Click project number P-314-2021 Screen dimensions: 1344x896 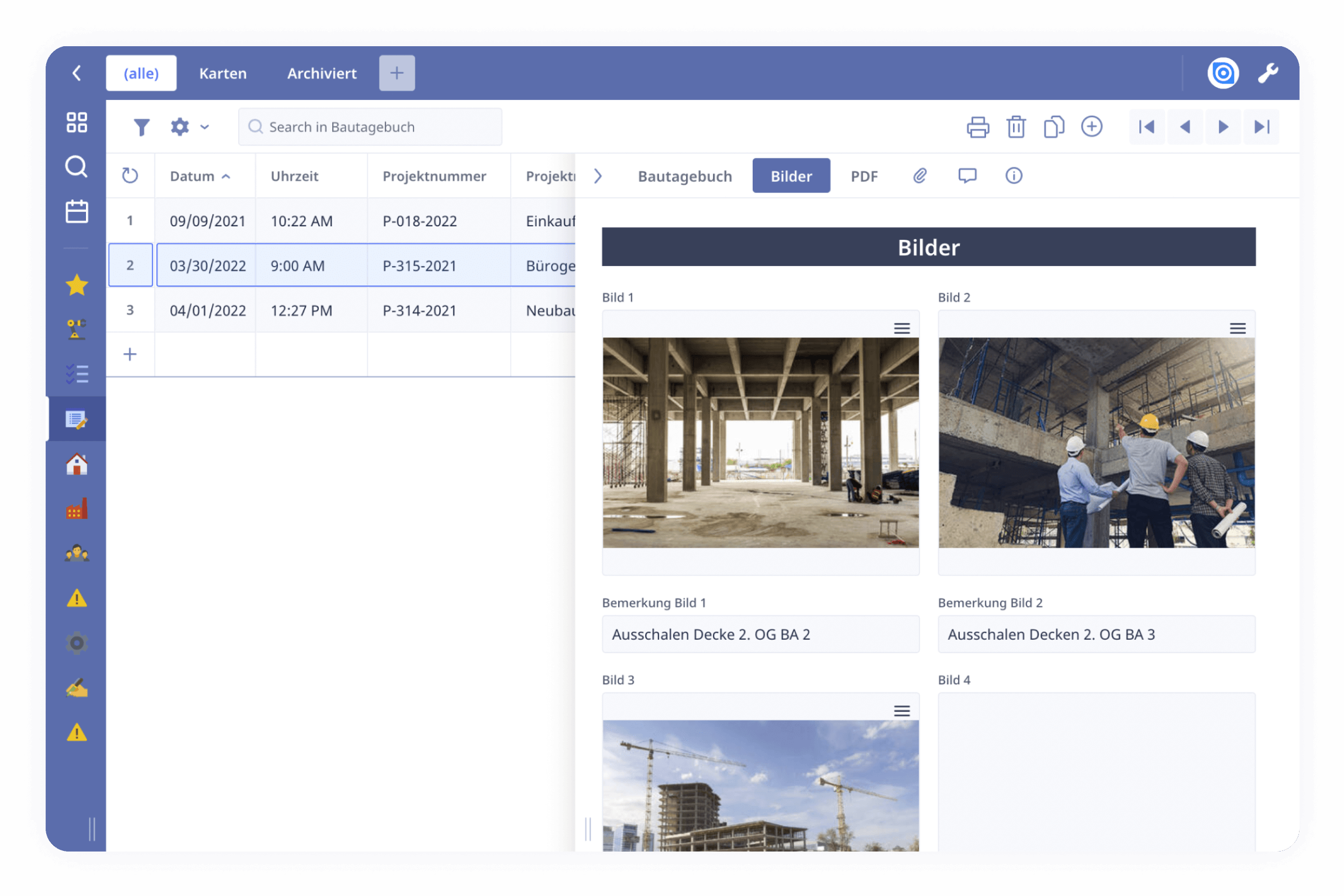(x=419, y=310)
